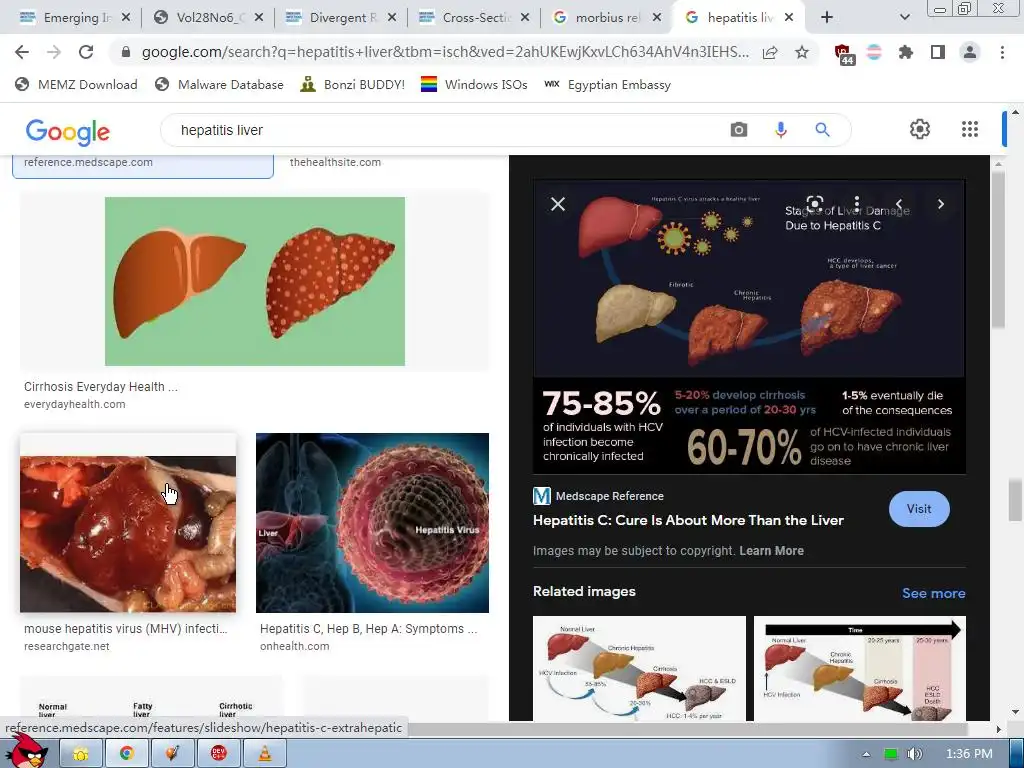Click See more related images

coord(933,593)
